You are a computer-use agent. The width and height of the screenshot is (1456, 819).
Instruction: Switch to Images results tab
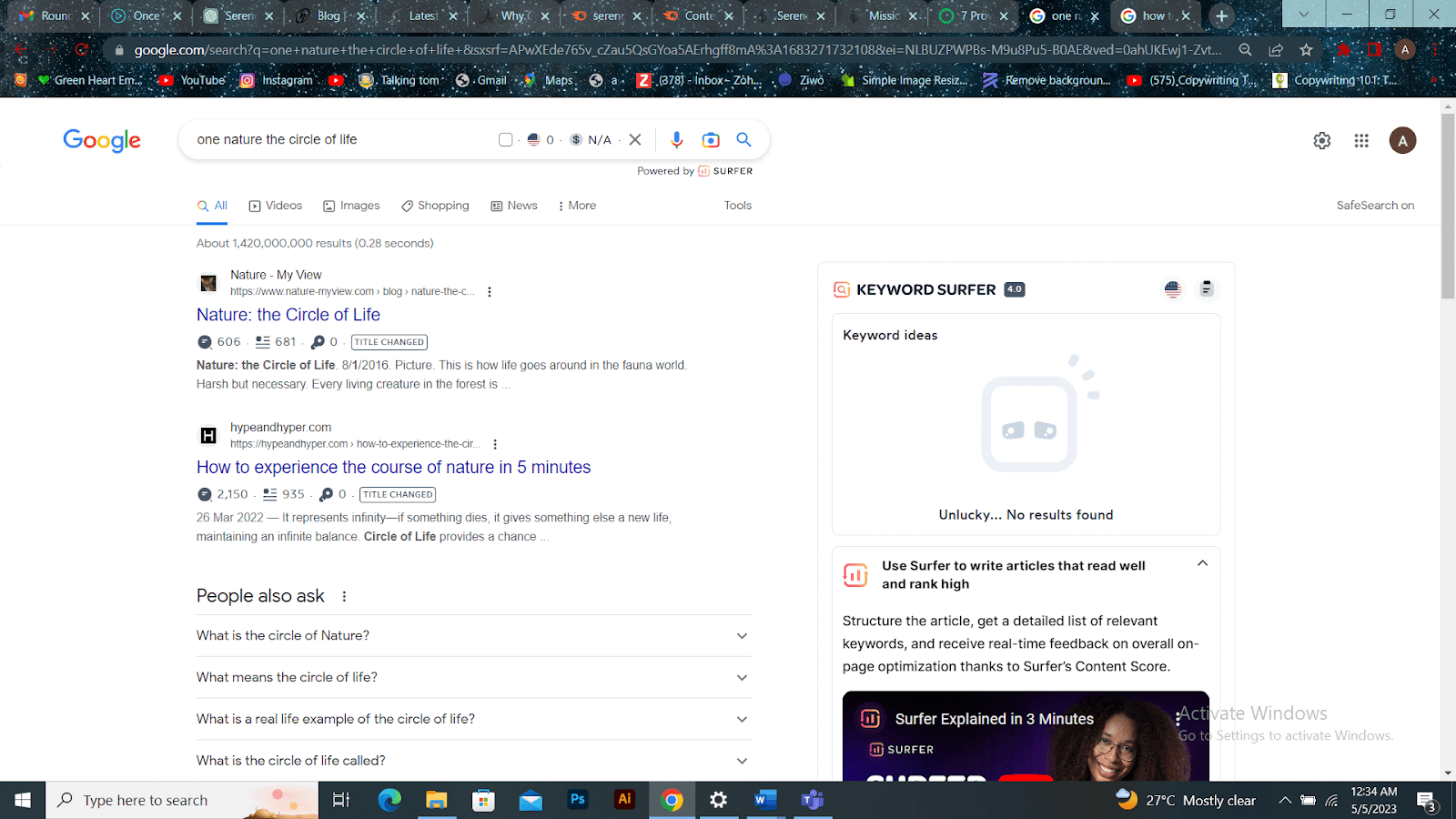351,206
